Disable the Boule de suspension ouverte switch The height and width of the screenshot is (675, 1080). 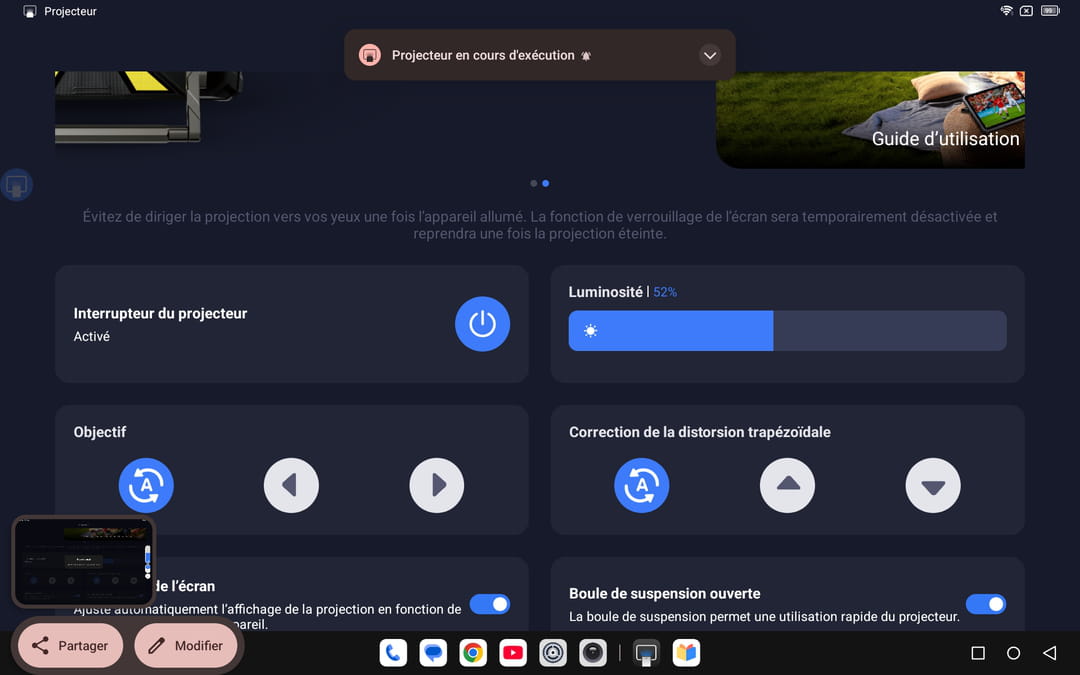tap(985, 604)
